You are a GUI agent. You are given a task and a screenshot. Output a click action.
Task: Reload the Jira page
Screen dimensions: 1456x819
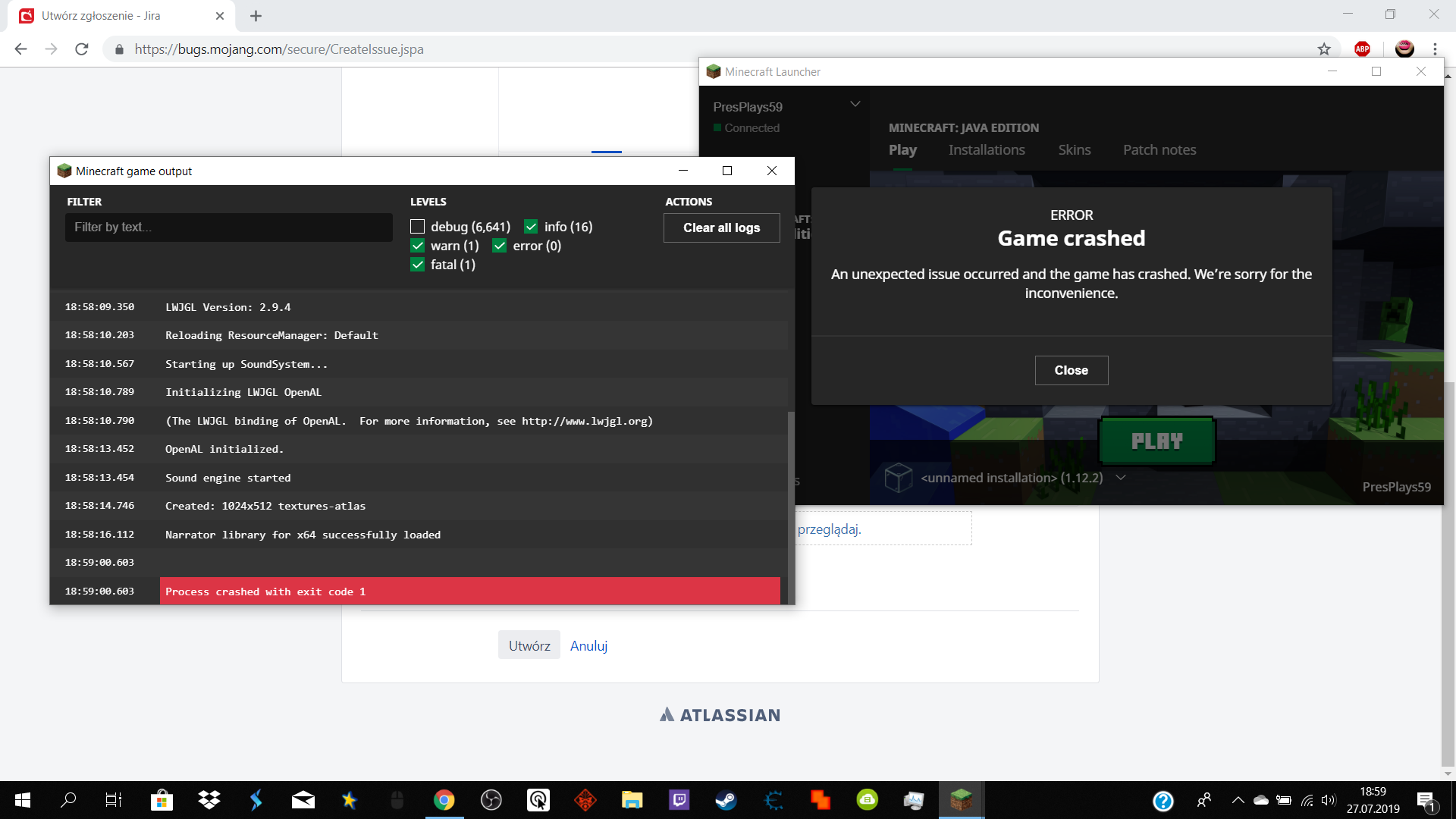82,49
